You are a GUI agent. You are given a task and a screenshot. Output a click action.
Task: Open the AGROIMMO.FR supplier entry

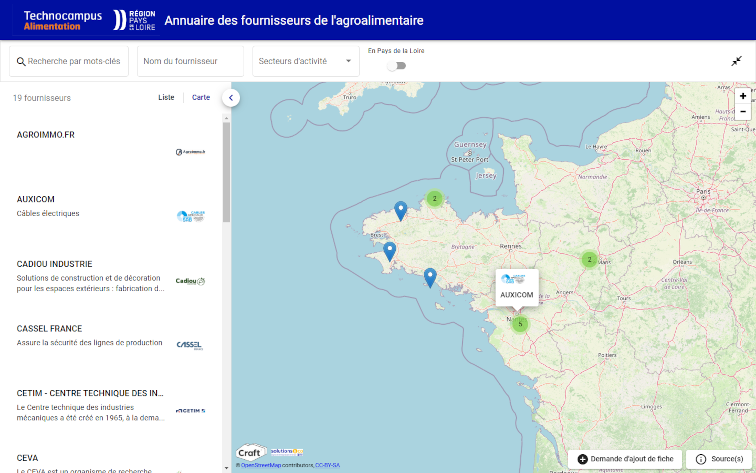click(46, 135)
